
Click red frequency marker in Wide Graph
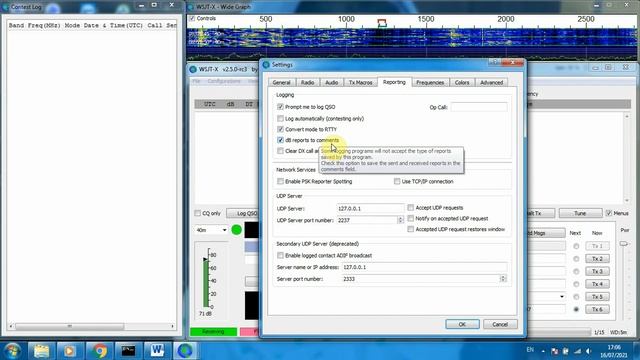coord(382,23)
